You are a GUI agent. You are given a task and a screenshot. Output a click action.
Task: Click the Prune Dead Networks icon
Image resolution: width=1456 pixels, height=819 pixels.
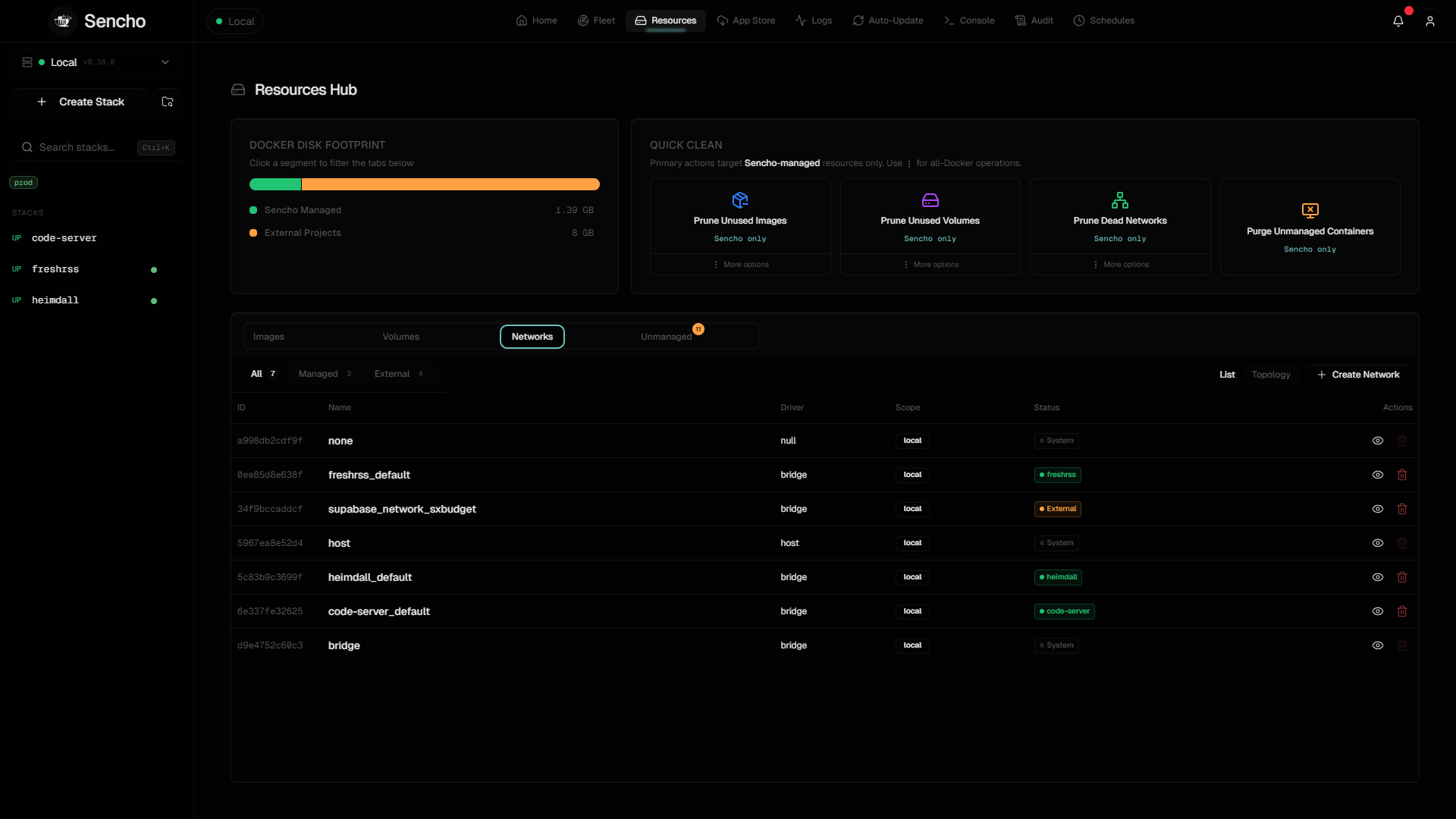(1120, 199)
